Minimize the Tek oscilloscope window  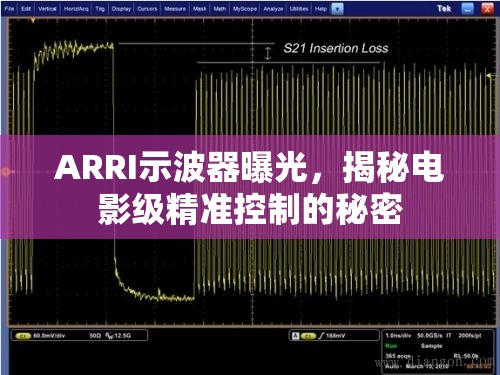467,9
